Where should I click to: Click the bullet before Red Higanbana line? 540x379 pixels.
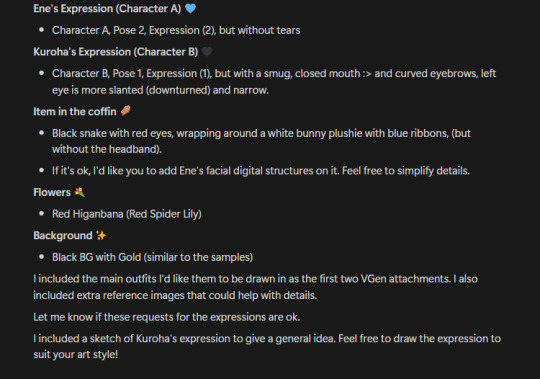tap(42, 213)
